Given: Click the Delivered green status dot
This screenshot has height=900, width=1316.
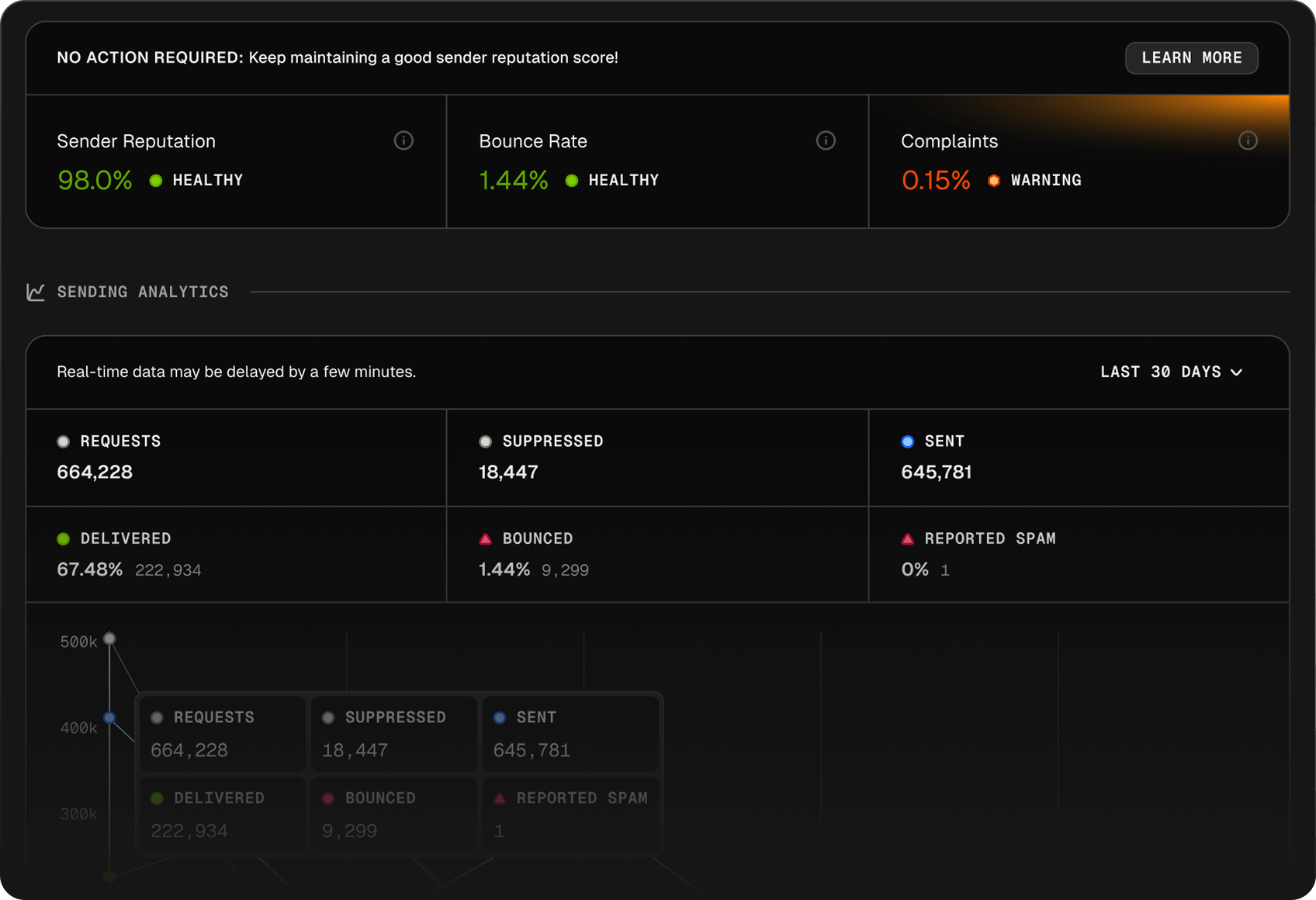Looking at the screenshot, I should coord(64,539).
